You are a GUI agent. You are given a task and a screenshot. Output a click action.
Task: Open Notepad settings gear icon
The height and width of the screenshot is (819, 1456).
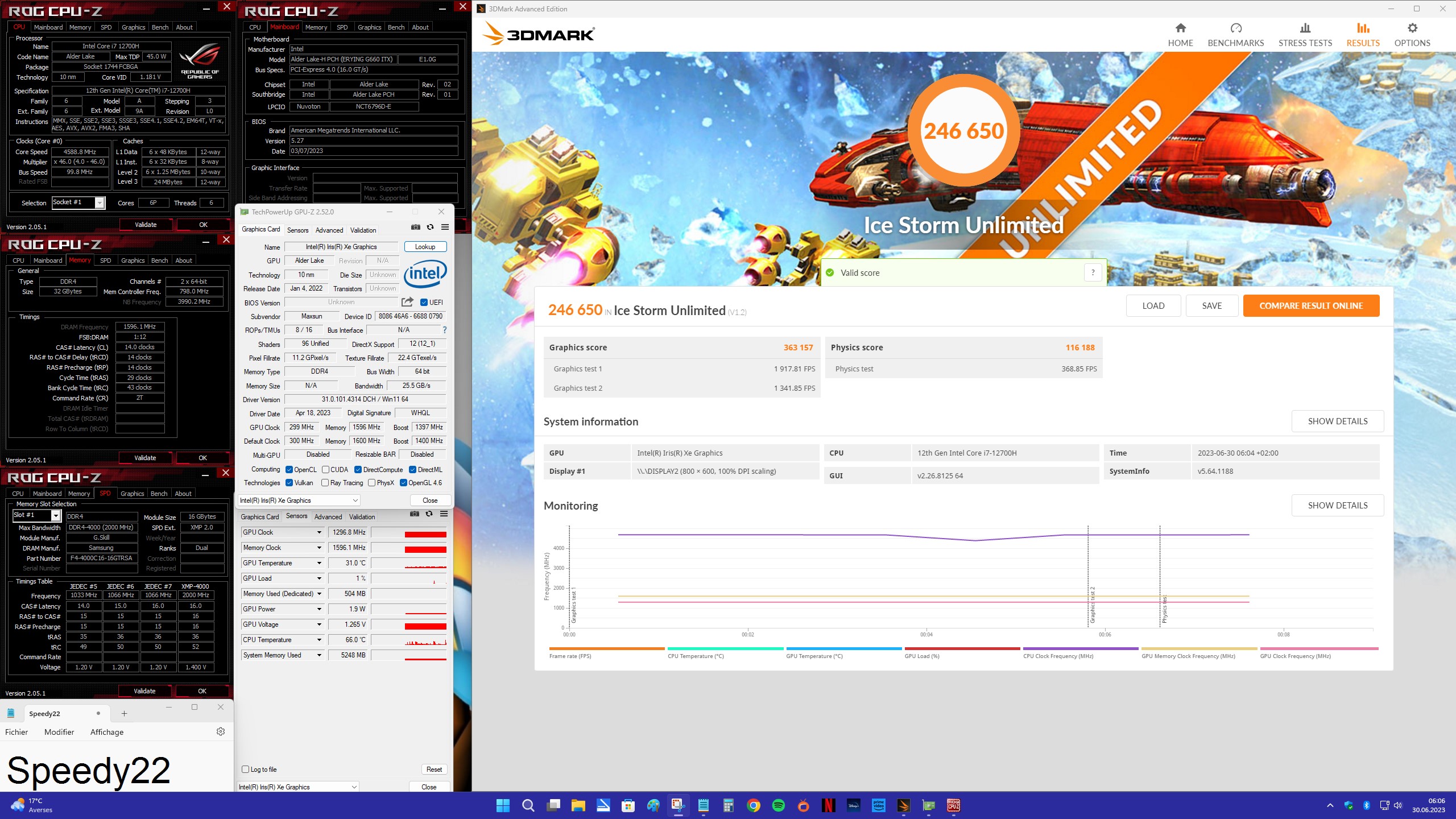(x=221, y=731)
